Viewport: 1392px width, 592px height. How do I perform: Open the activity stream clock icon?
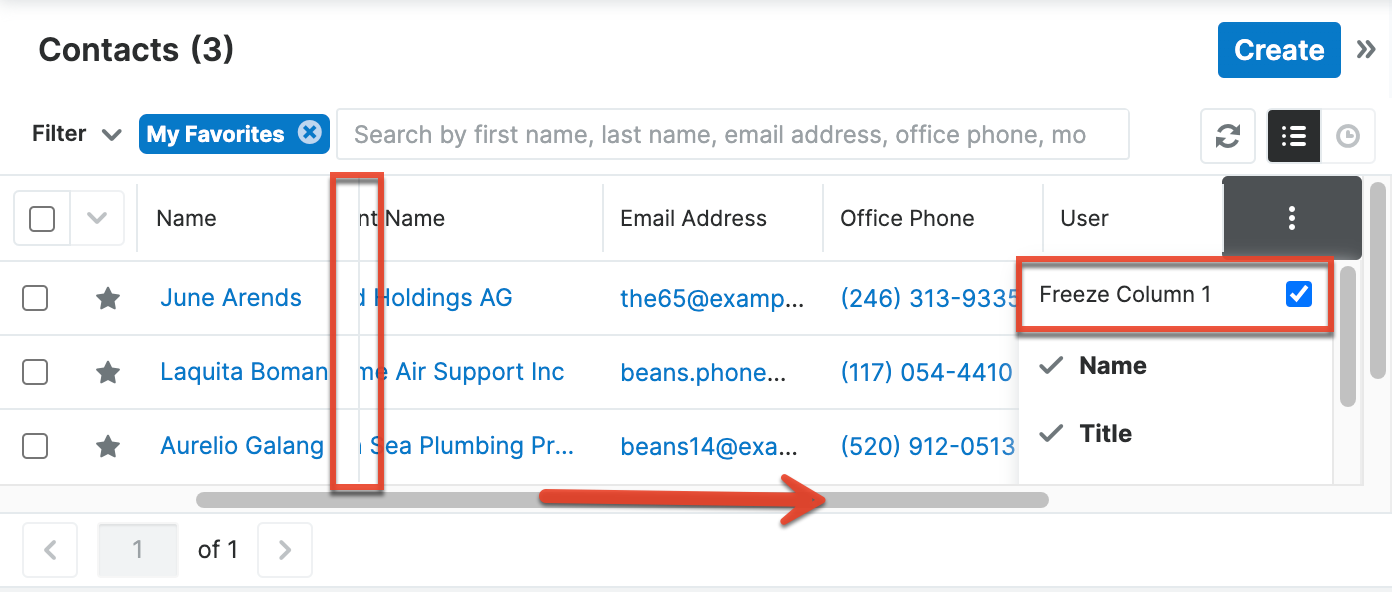(1348, 136)
